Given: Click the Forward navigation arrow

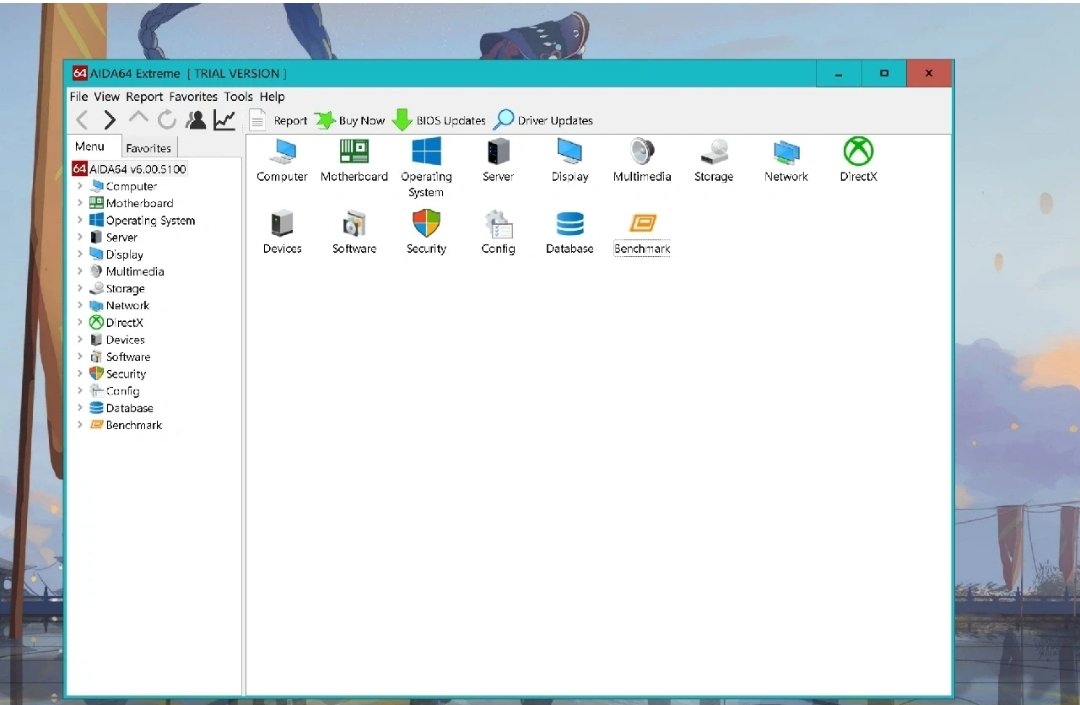Looking at the screenshot, I should (110, 120).
